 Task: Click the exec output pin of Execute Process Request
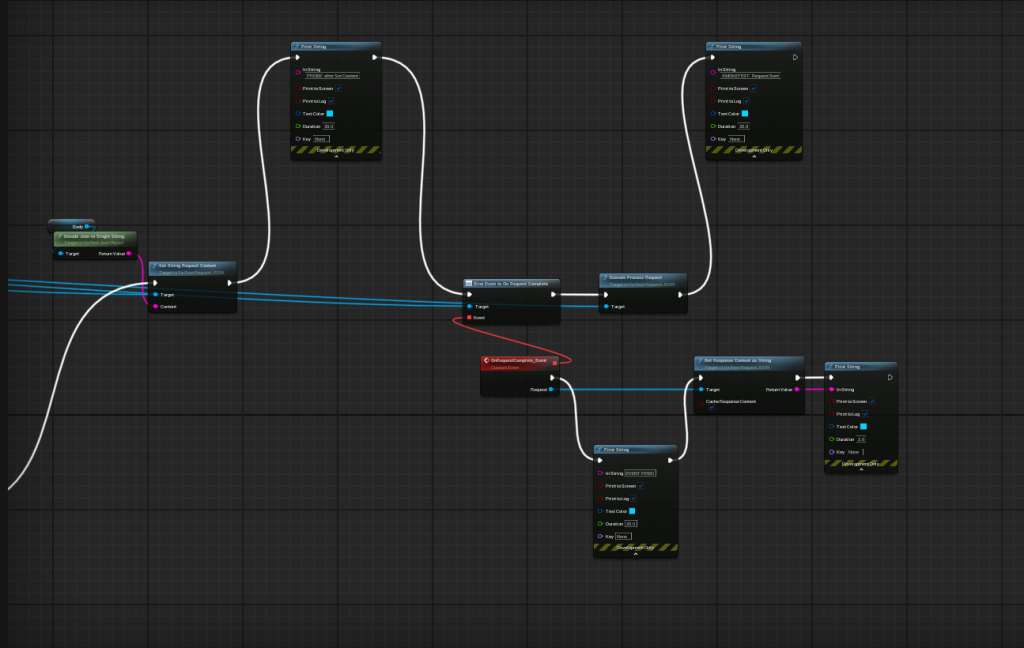pos(680,294)
